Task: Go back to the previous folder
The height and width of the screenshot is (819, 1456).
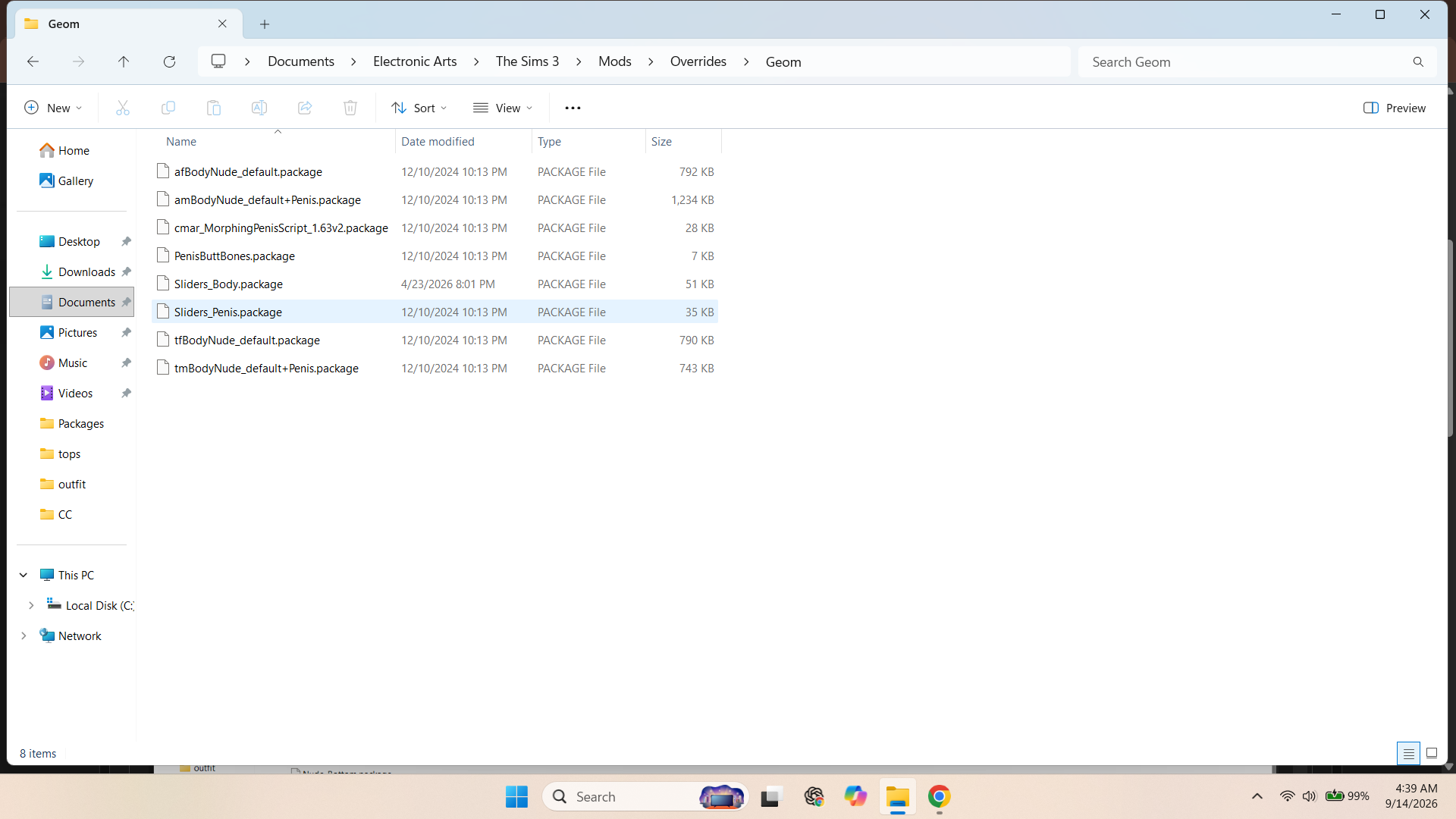Action: [33, 61]
